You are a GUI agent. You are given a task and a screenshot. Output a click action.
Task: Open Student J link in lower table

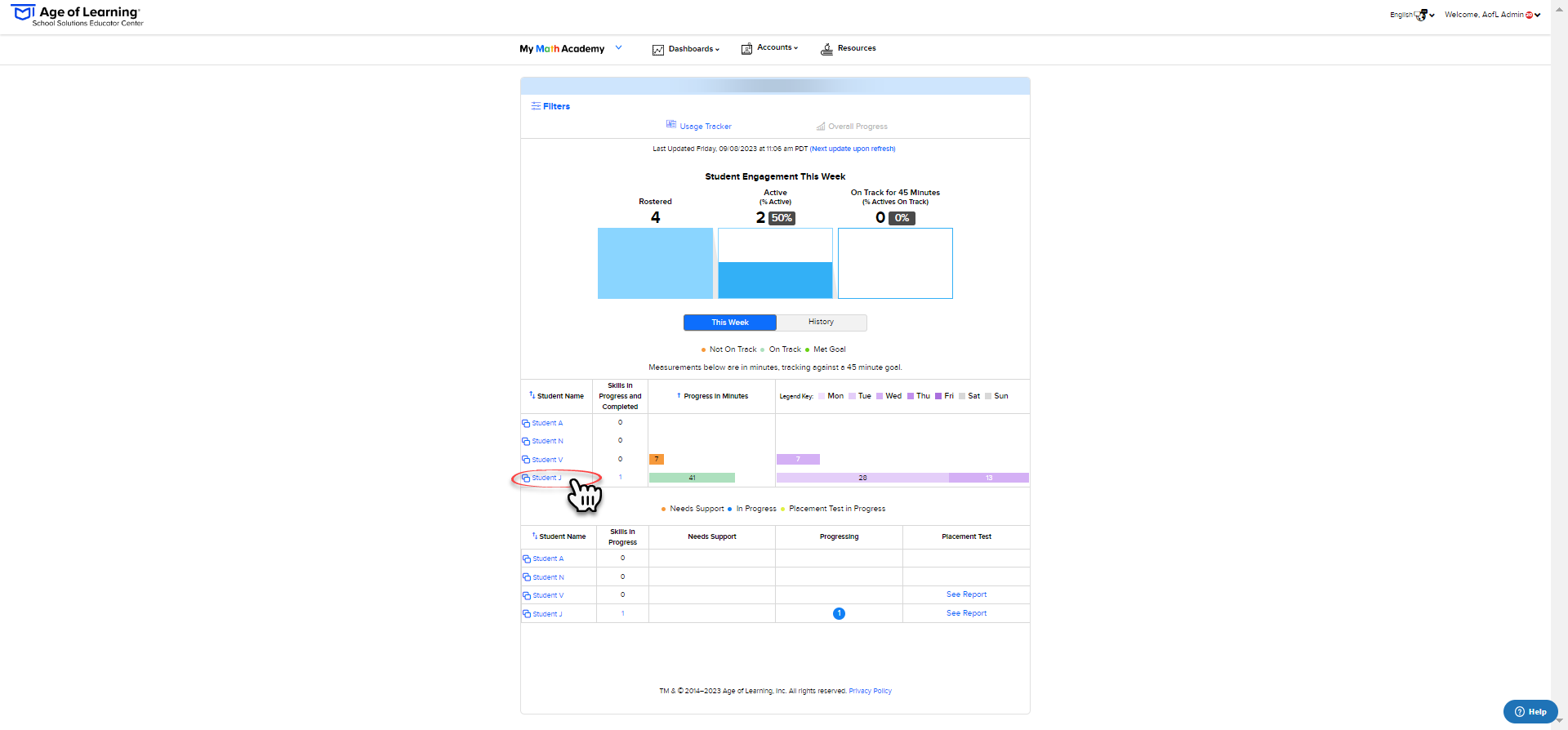click(x=547, y=614)
